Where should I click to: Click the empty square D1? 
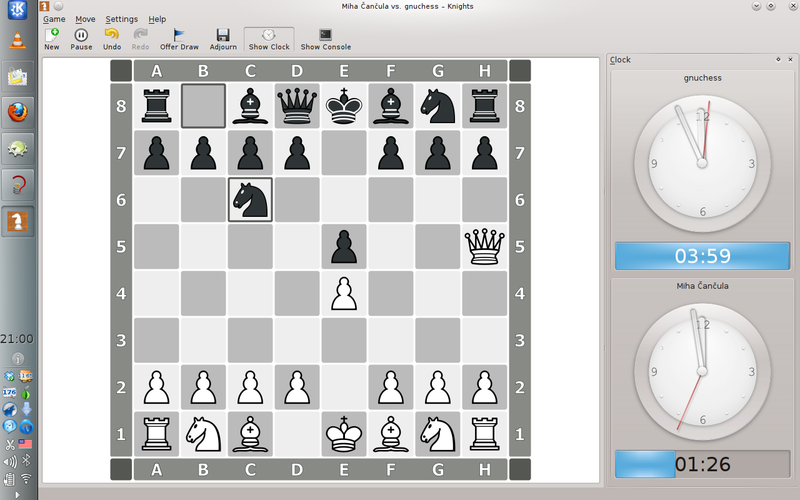(x=297, y=434)
